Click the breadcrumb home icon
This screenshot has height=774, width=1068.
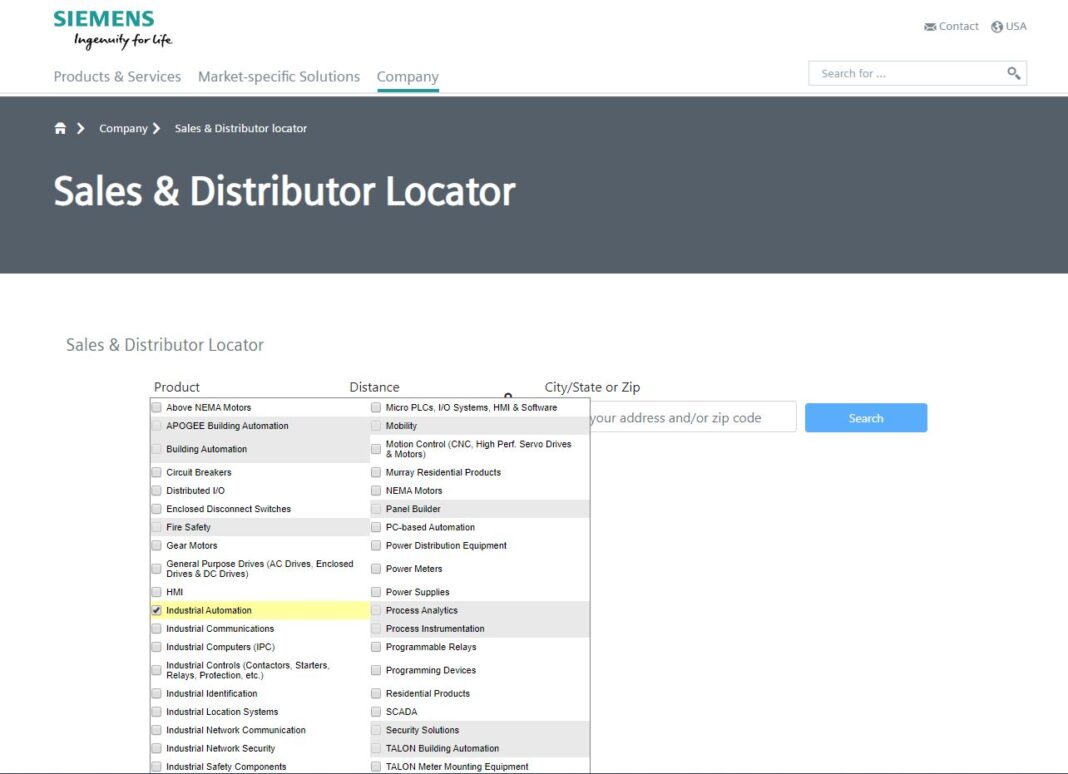(x=60, y=128)
